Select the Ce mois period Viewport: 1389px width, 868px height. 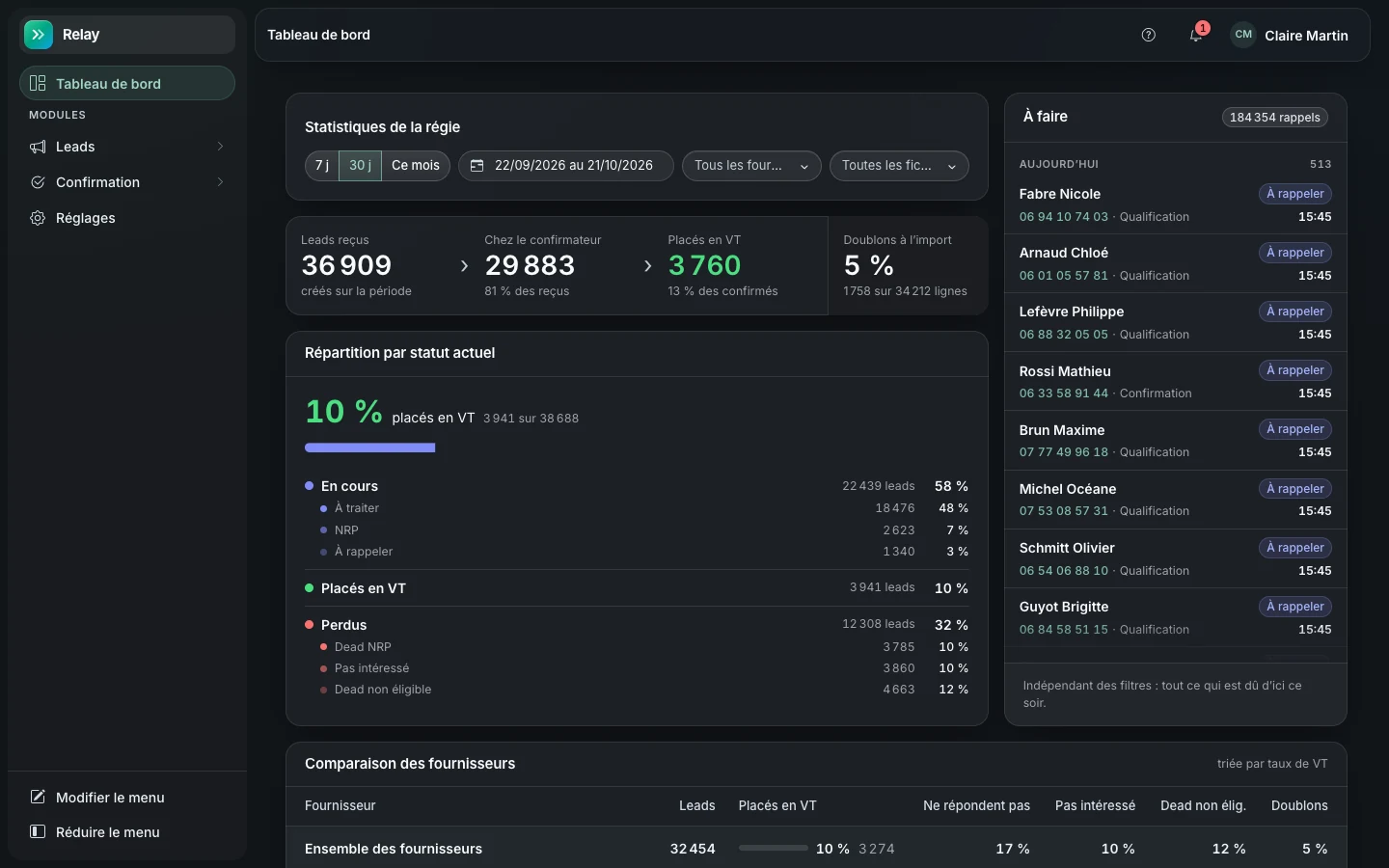tap(416, 166)
